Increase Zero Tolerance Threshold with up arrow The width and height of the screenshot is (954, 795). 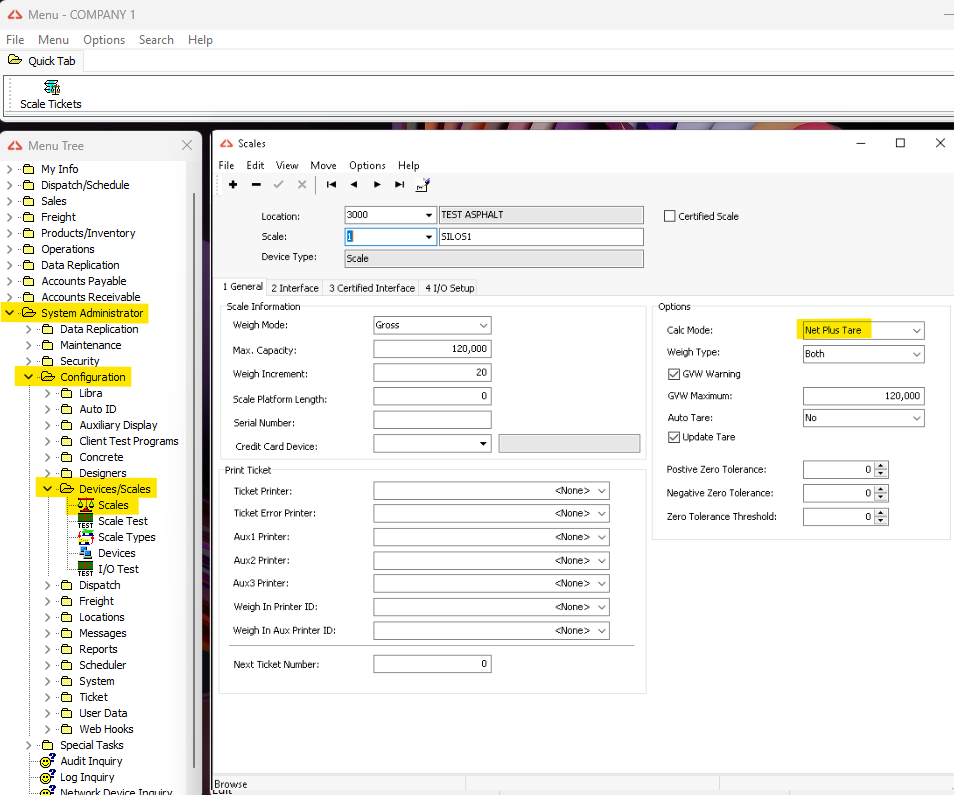881,514
